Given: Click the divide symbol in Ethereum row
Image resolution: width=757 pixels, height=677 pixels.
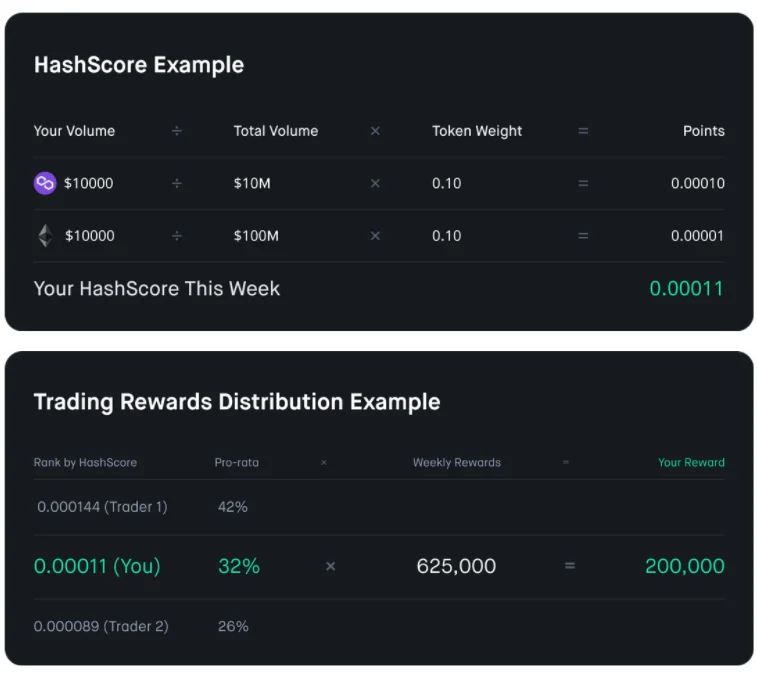Looking at the screenshot, I should [177, 236].
